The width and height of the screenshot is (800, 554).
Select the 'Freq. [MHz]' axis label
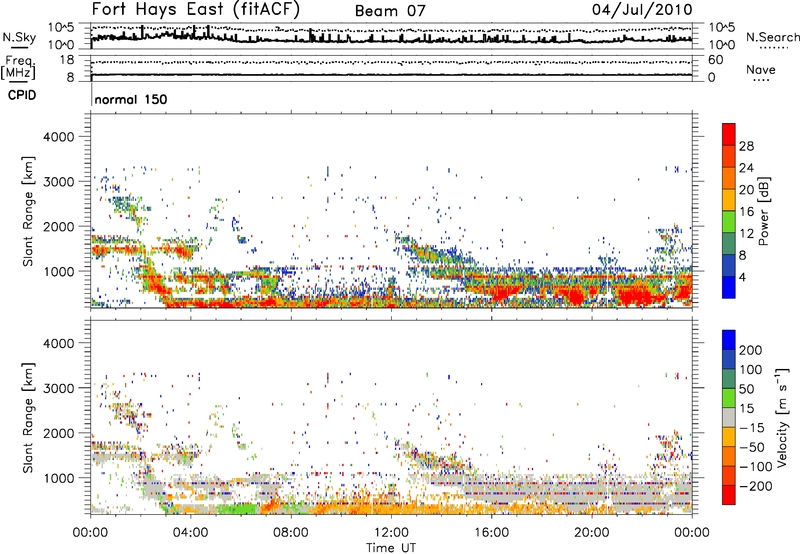tap(18, 67)
